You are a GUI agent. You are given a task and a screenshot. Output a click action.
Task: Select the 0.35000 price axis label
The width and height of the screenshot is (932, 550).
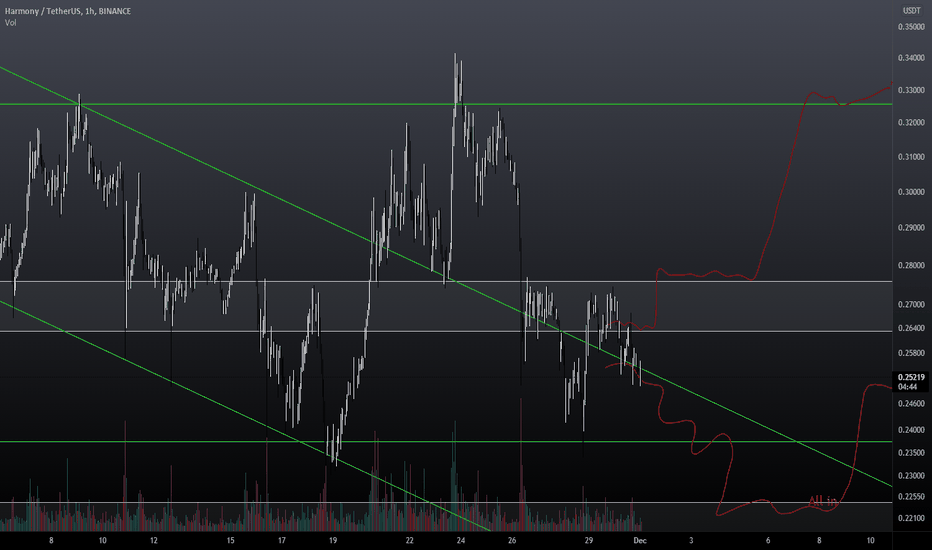click(x=911, y=27)
